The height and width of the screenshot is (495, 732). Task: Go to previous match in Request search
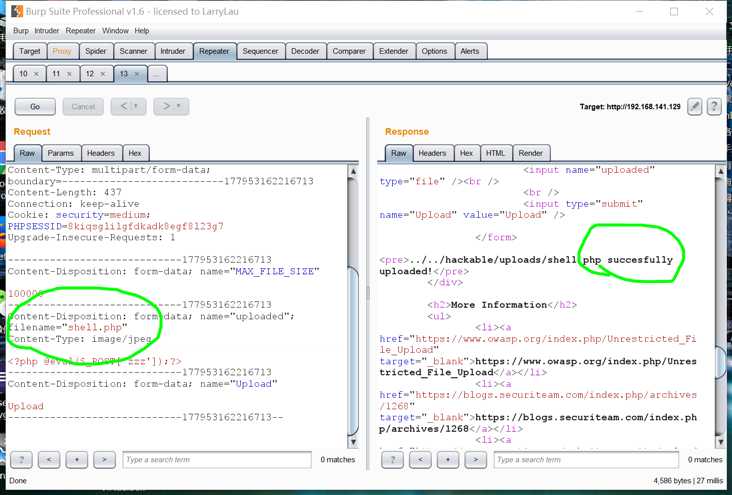(49, 460)
